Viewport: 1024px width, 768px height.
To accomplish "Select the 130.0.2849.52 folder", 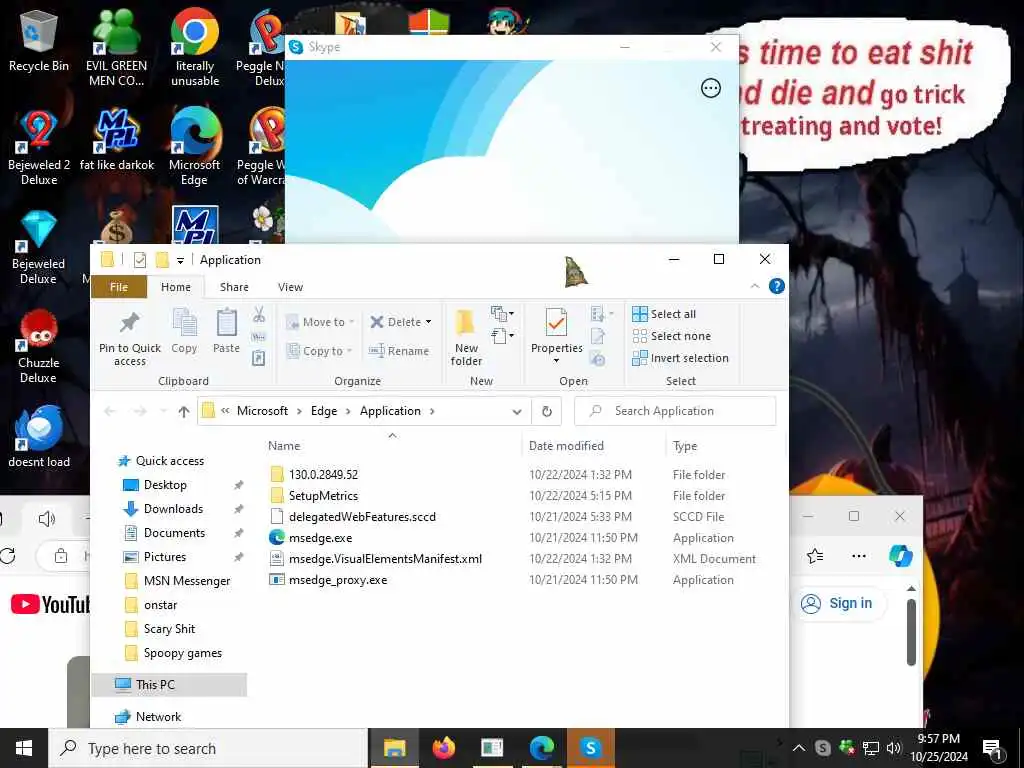I will click(323, 475).
